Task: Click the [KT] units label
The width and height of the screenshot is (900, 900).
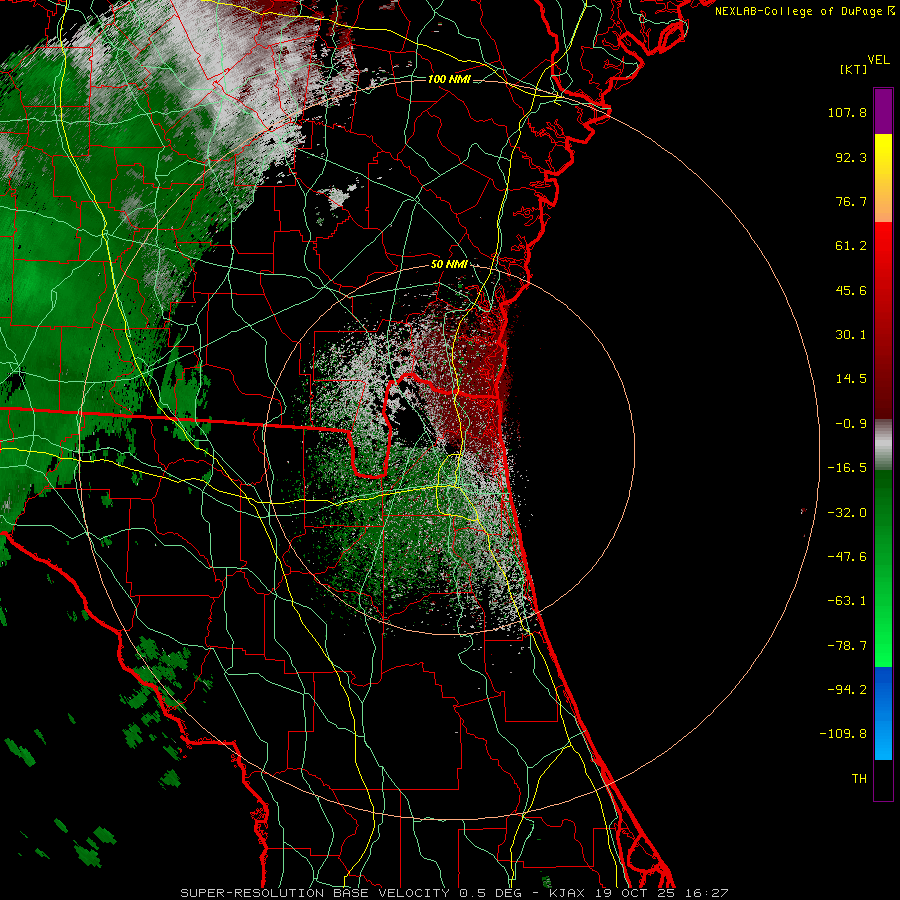Action: point(853,69)
